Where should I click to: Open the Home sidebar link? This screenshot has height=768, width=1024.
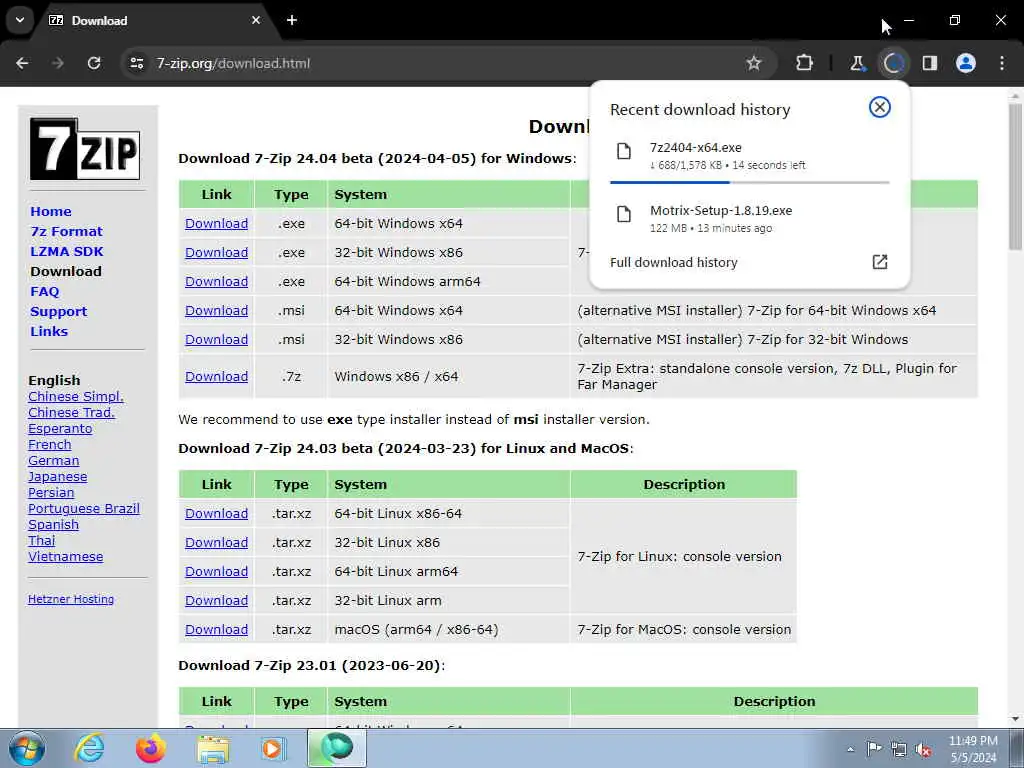point(51,212)
